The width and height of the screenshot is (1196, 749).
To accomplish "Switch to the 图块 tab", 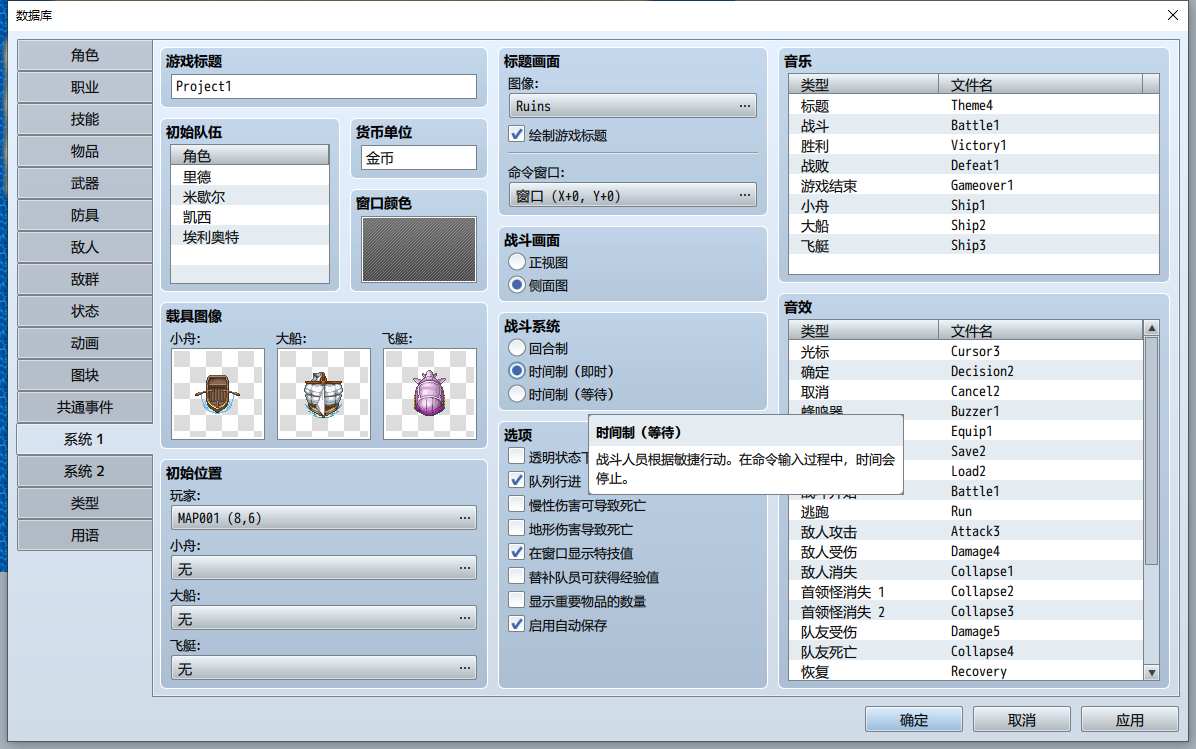I will [85, 375].
